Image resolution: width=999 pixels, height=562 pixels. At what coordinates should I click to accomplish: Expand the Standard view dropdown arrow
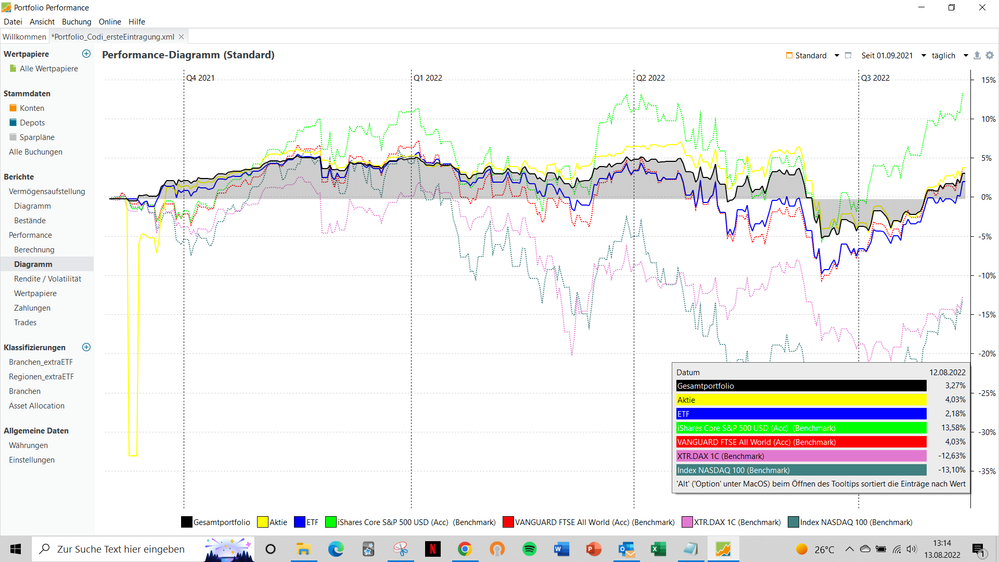tap(837, 55)
